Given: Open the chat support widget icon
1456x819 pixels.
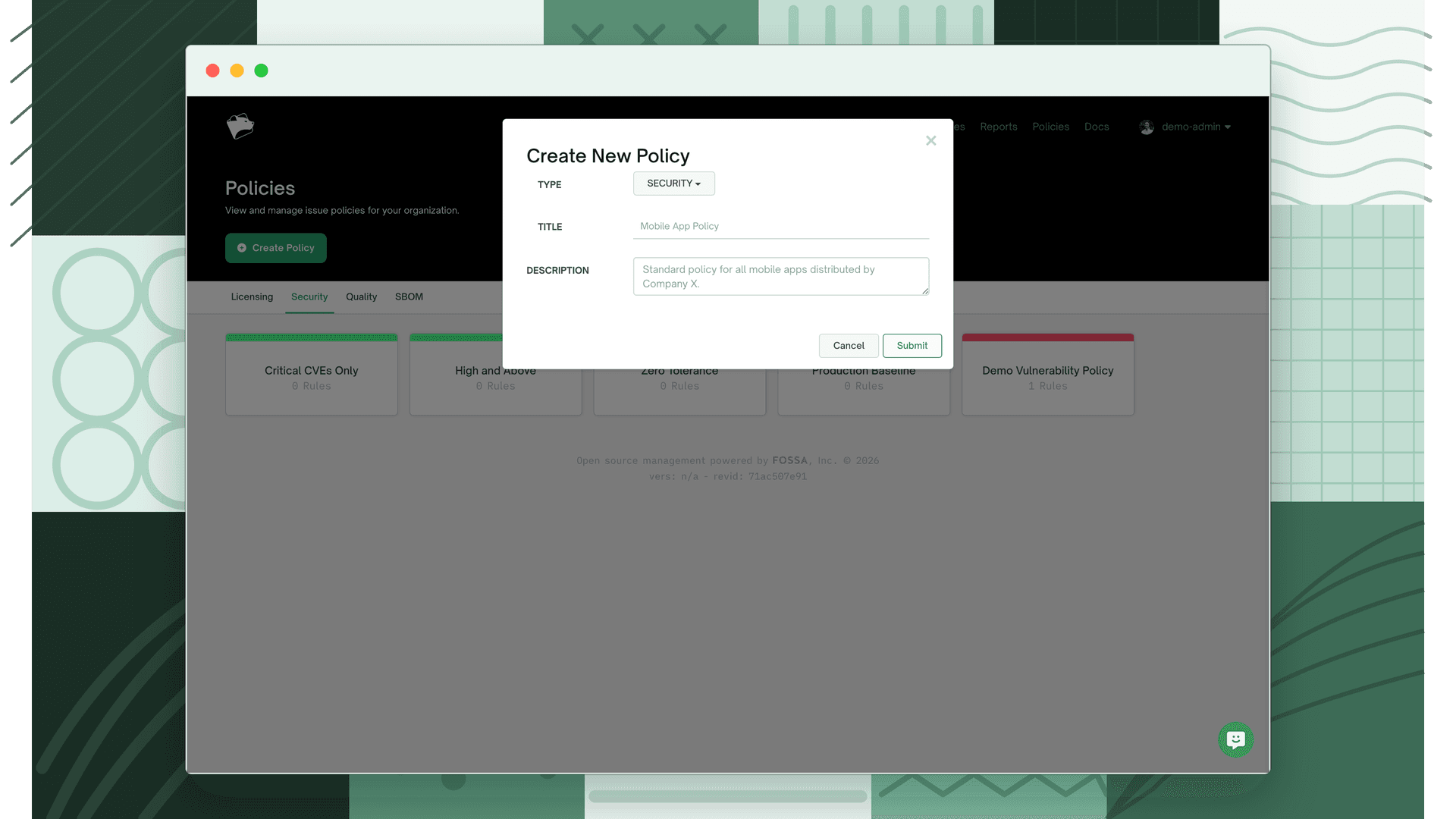Looking at the screenshot, I should [x=1235, y=739].
